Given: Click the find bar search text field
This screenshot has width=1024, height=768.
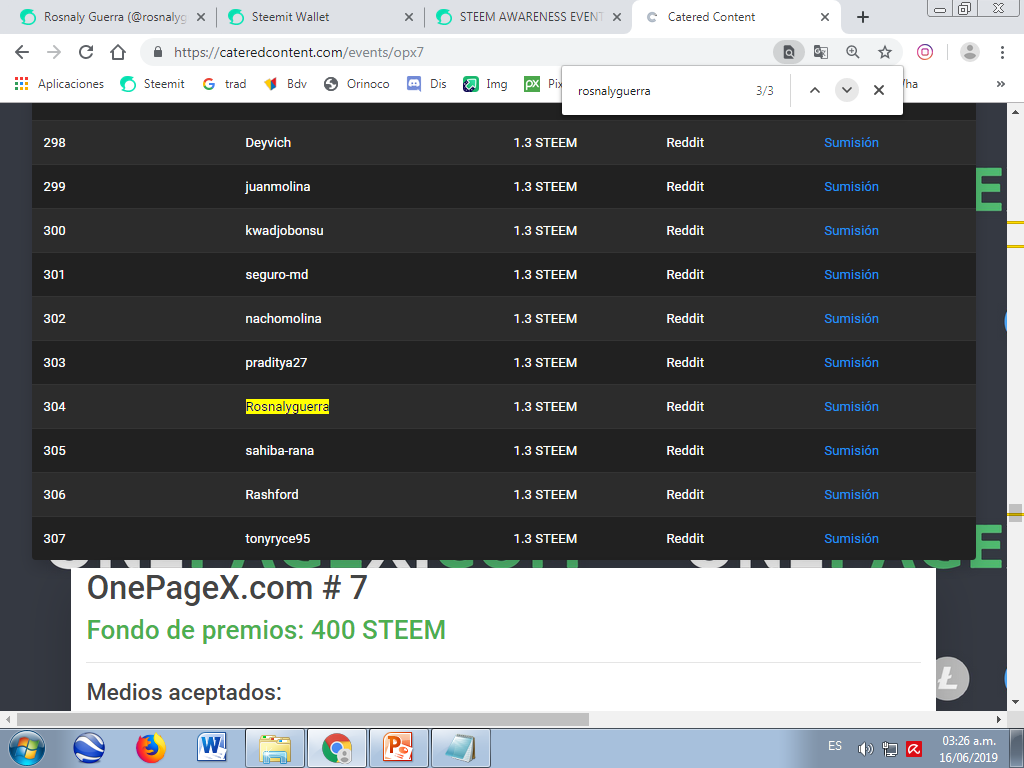Looking at the screenshot, I should 660,91.
